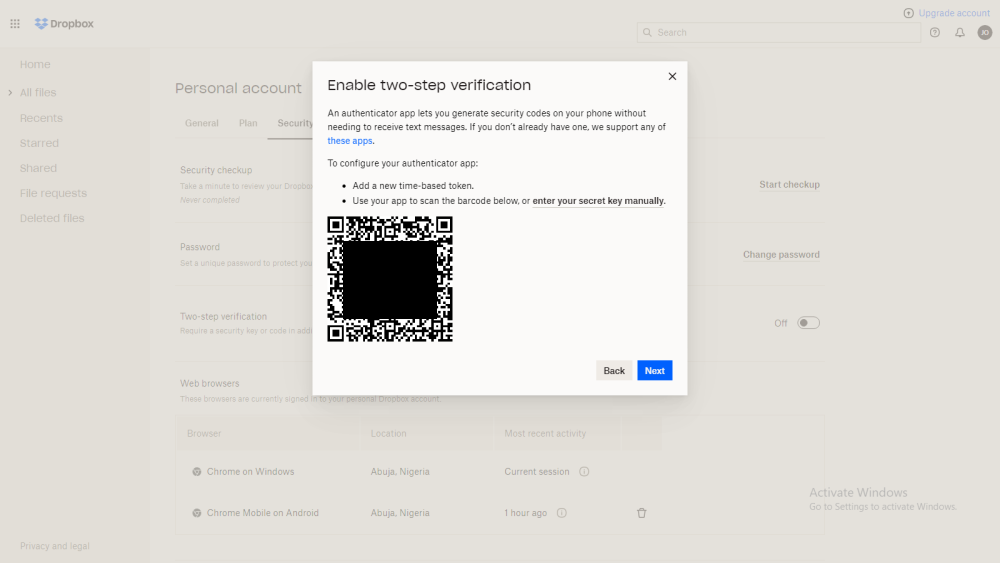
Task: Open the notifications bell
Action: click(959, 33)
